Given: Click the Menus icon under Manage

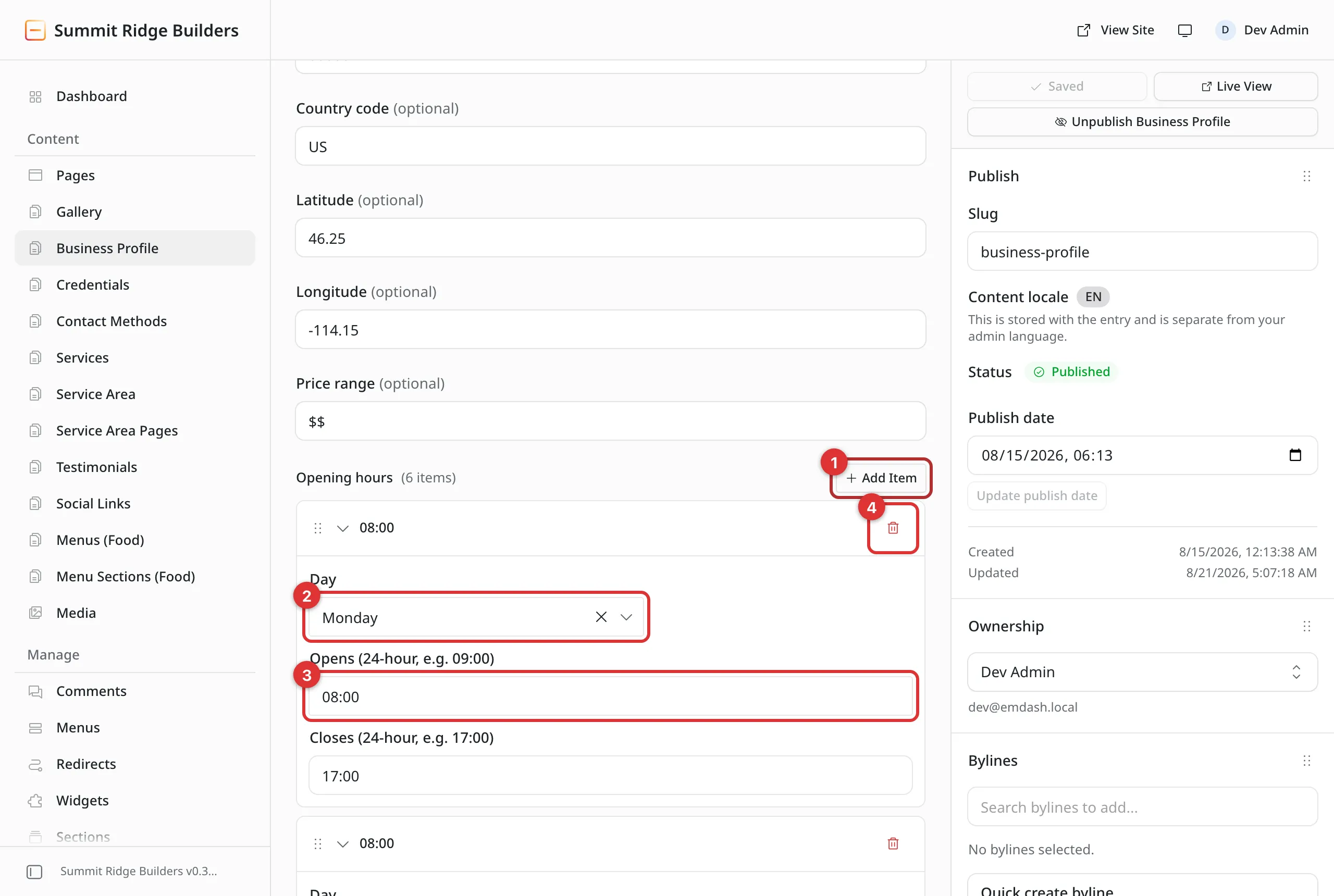Looking at the screenshot, I should click(35, 728).
